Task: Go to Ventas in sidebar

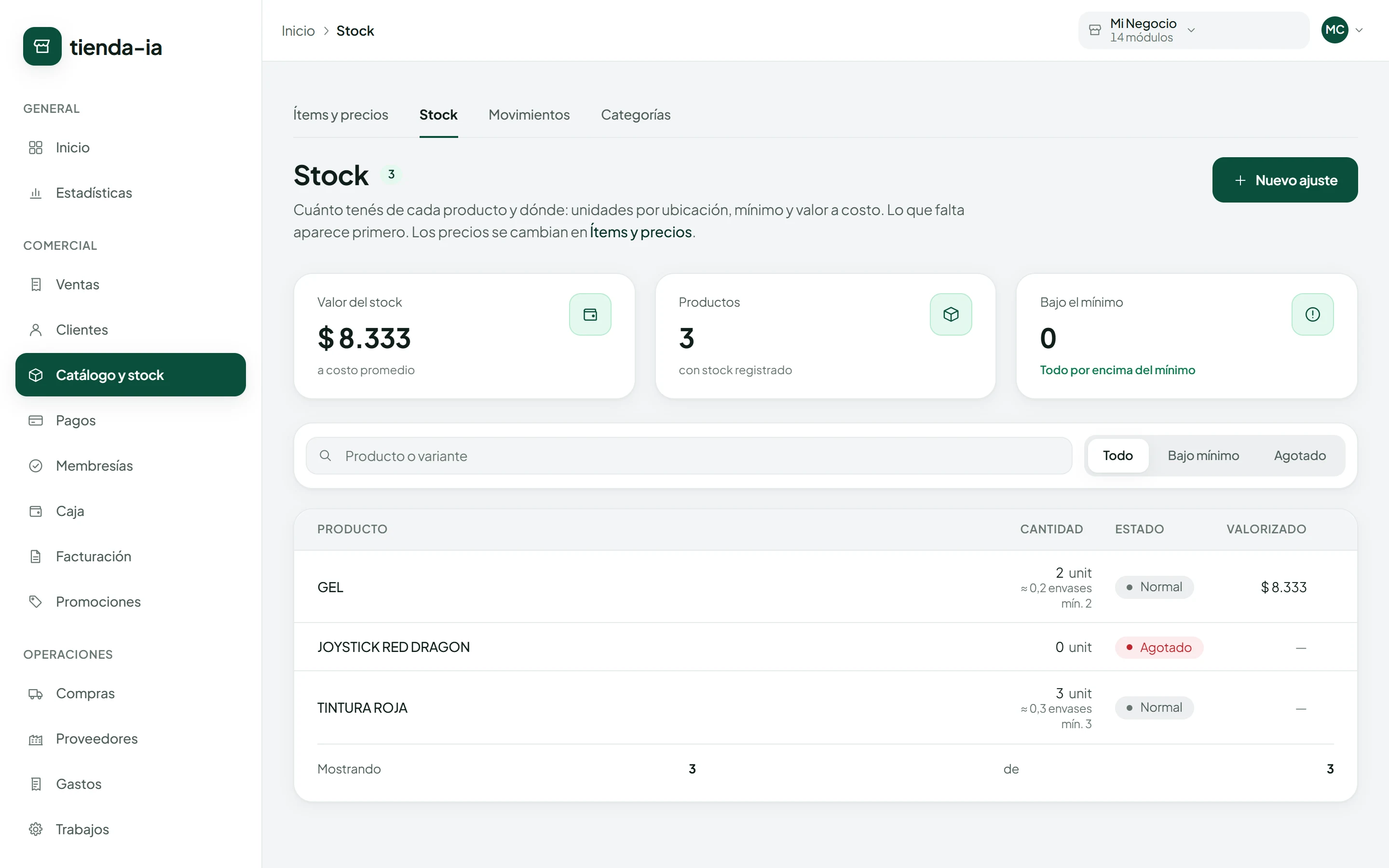Action: coord(130,284)
